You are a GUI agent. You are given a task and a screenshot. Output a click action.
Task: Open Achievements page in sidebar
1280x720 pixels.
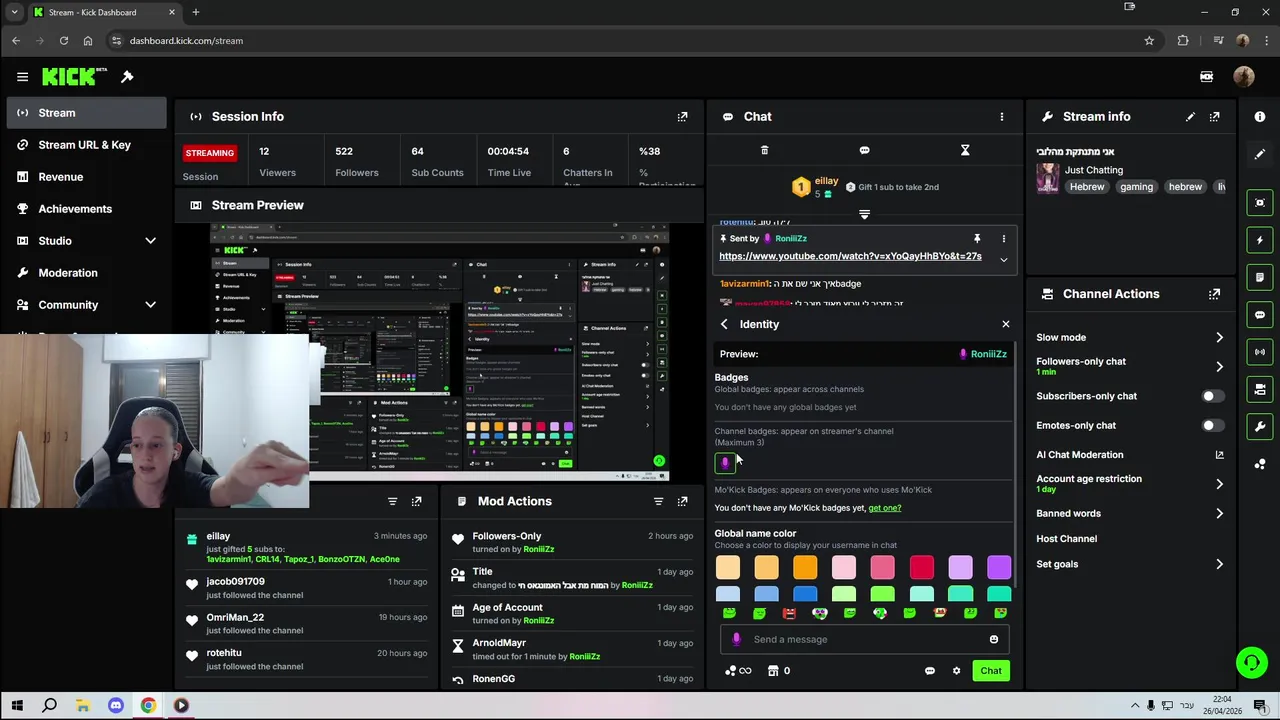tap(86, 209)
